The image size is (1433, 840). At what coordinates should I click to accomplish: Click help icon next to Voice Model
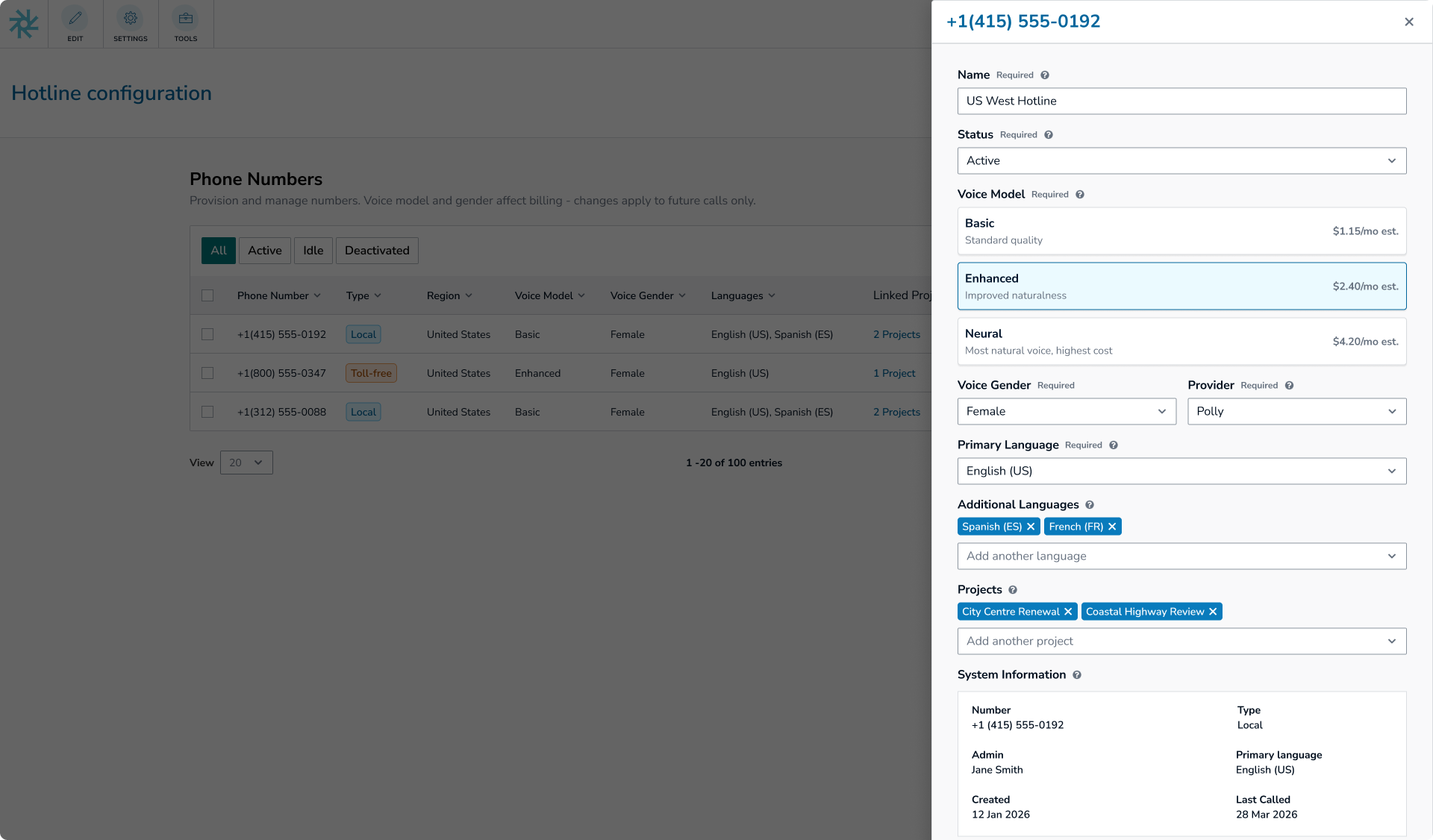coord(1080,195)
